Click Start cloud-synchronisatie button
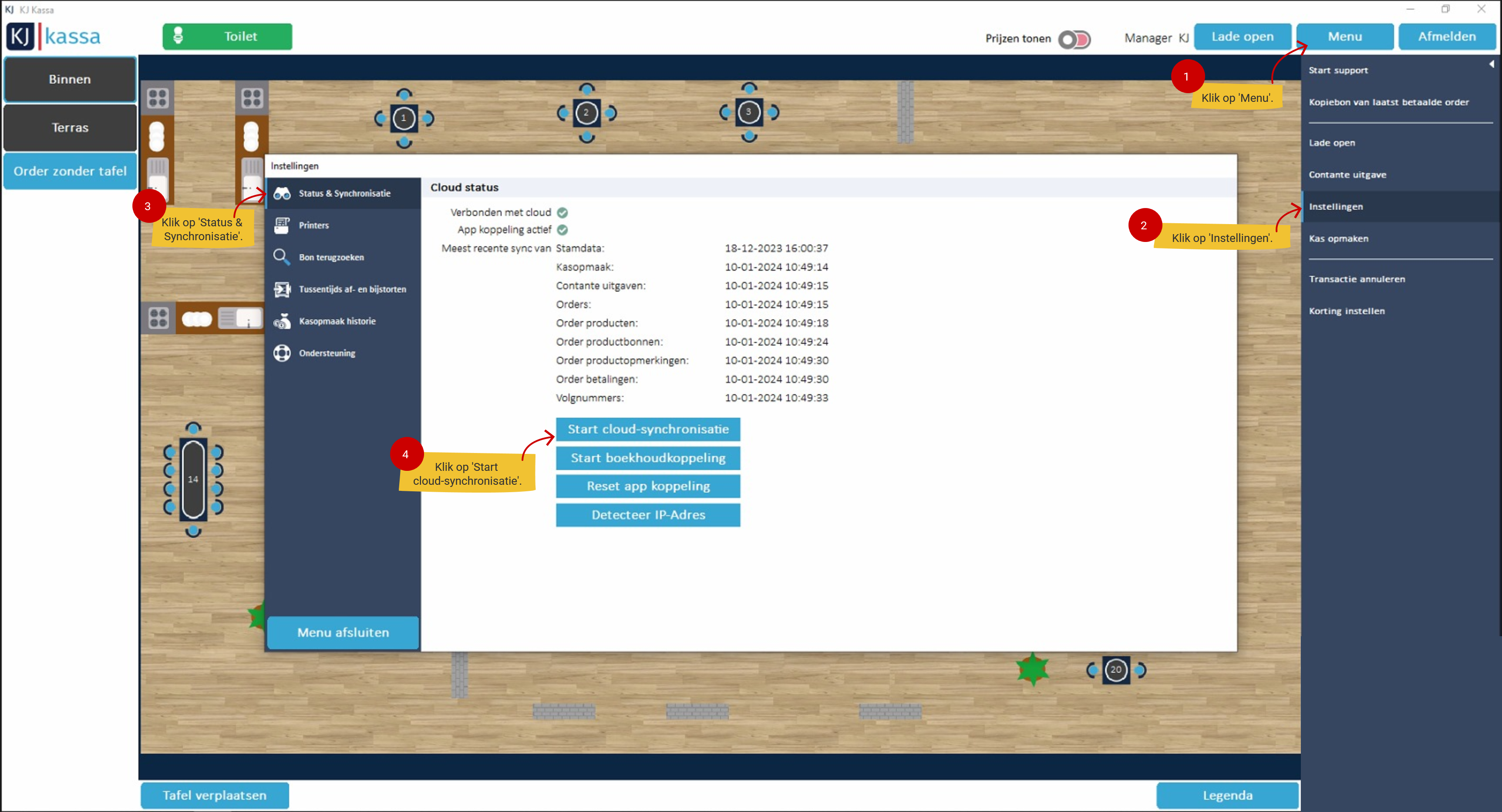Image resolution: width=1502 pixels, height=812 pixels. 648,429
